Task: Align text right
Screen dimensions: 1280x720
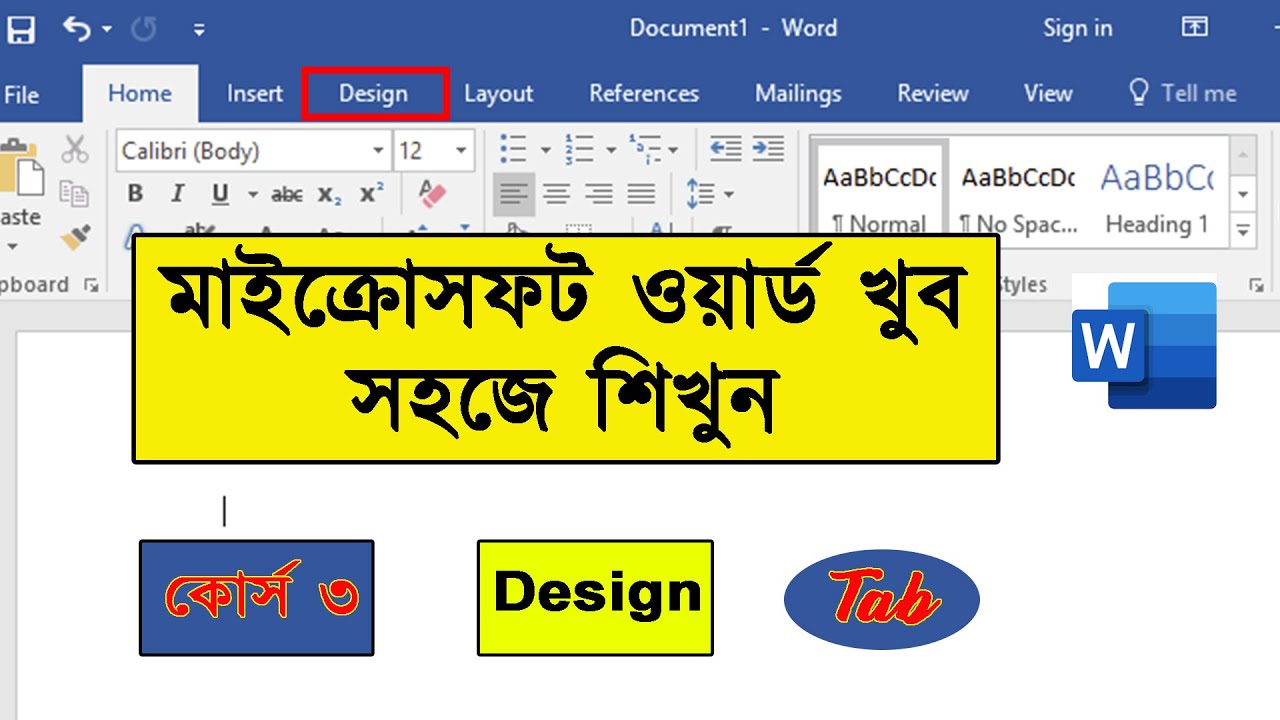Action: tap(599, 194)
